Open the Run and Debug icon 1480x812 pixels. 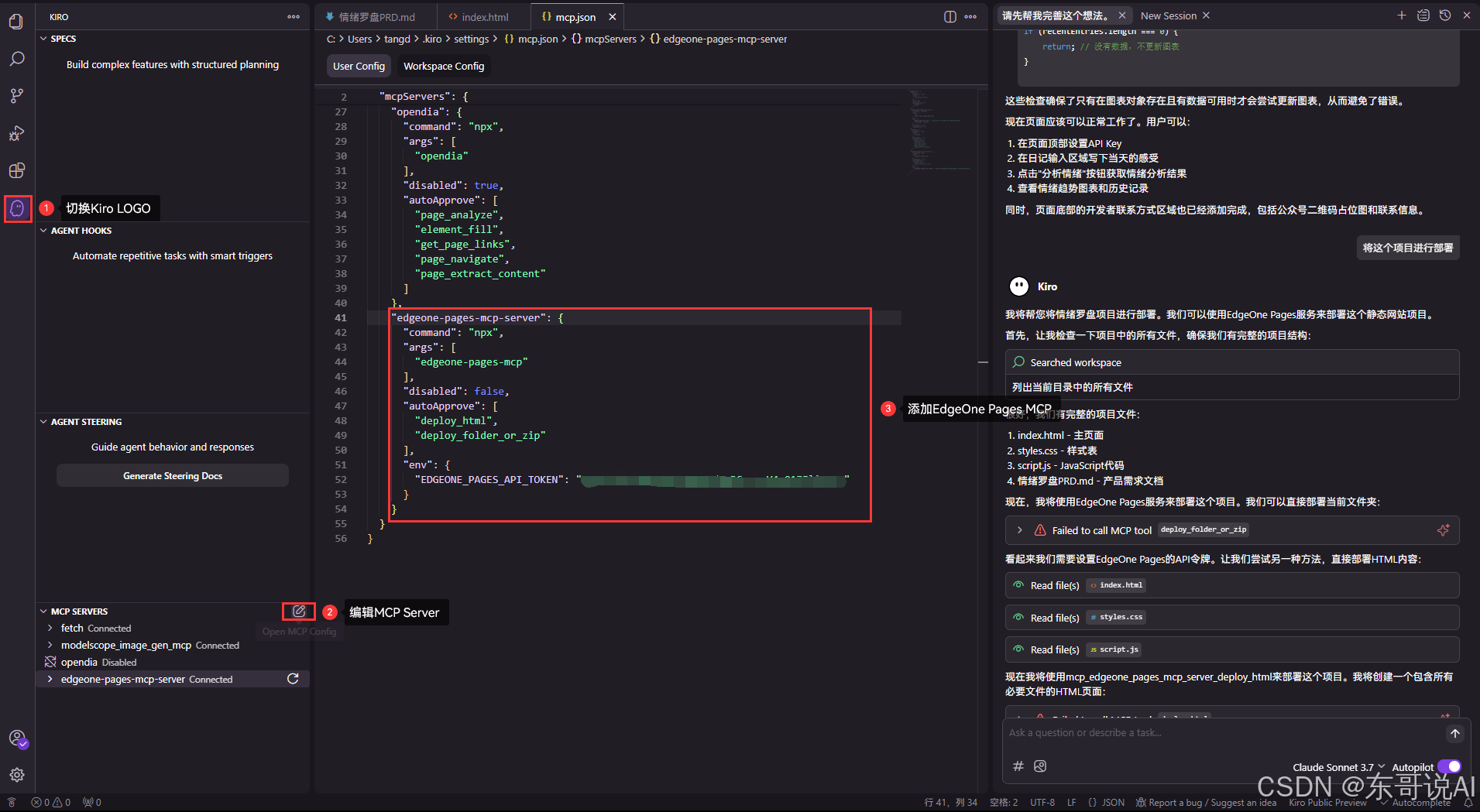(16, 133)
